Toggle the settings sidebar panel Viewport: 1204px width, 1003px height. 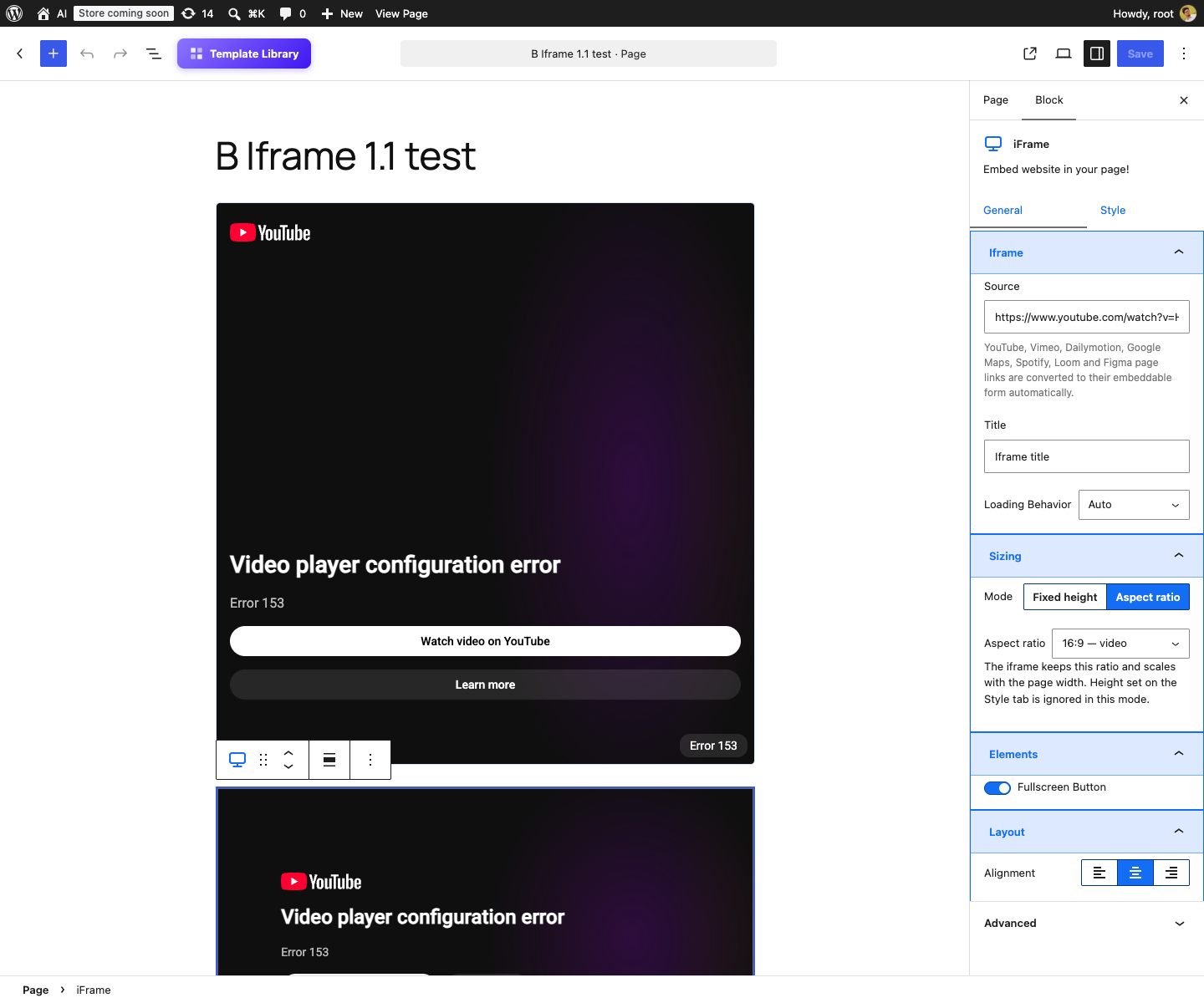(x=1097, y=53)
